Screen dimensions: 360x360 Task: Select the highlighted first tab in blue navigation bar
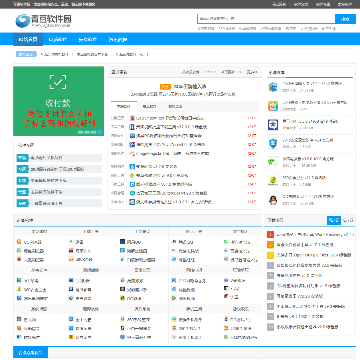pos(28,39)
